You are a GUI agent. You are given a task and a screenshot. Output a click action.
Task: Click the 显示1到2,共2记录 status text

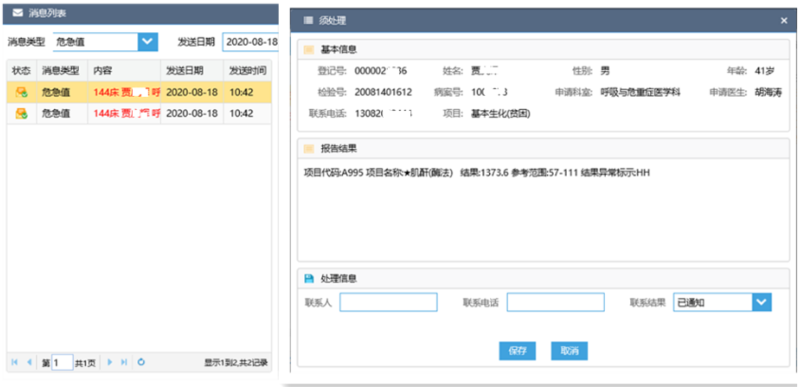click(x=236, y=363)
